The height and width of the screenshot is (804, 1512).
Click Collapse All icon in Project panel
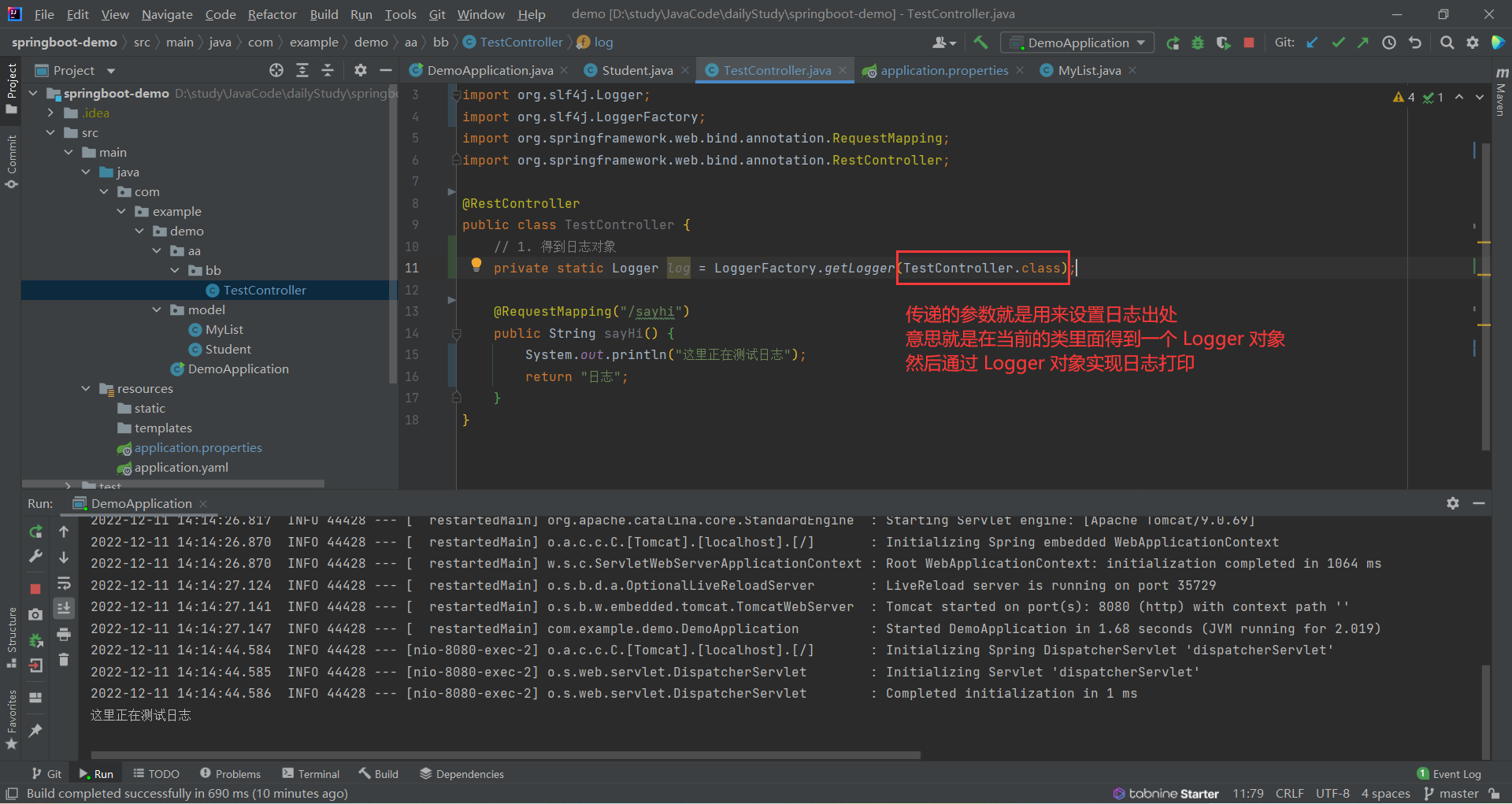tap(328, 71)
